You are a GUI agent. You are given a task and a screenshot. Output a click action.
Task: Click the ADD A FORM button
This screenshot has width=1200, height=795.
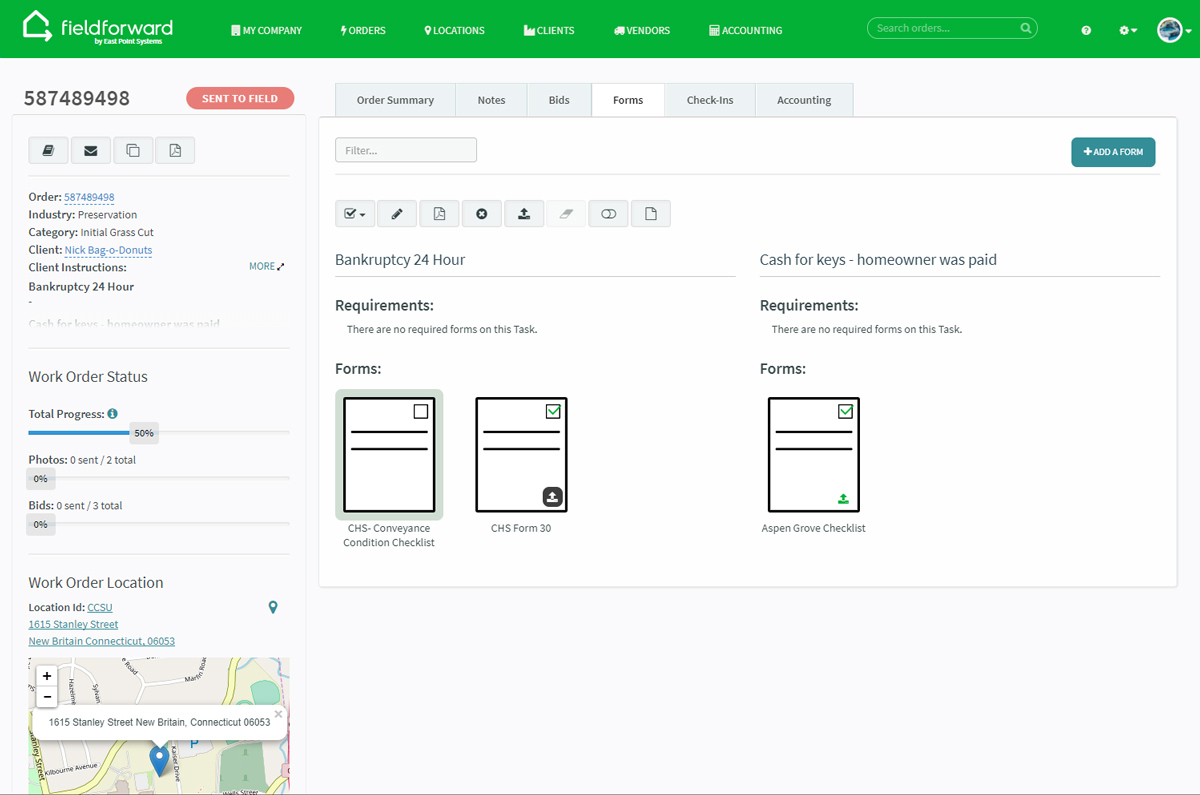point(1113,152)
